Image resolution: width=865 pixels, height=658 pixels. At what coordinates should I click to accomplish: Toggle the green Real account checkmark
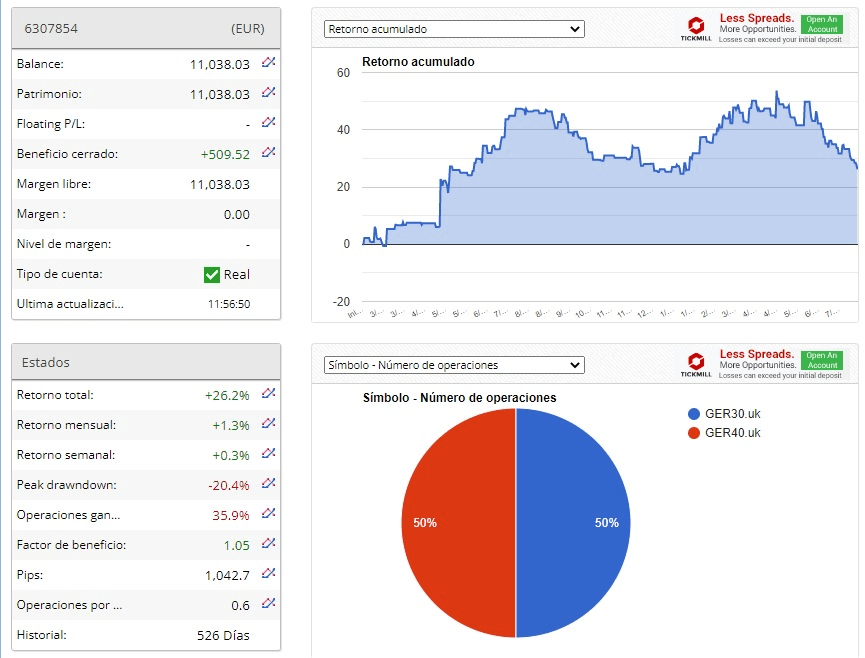[212, 275]
